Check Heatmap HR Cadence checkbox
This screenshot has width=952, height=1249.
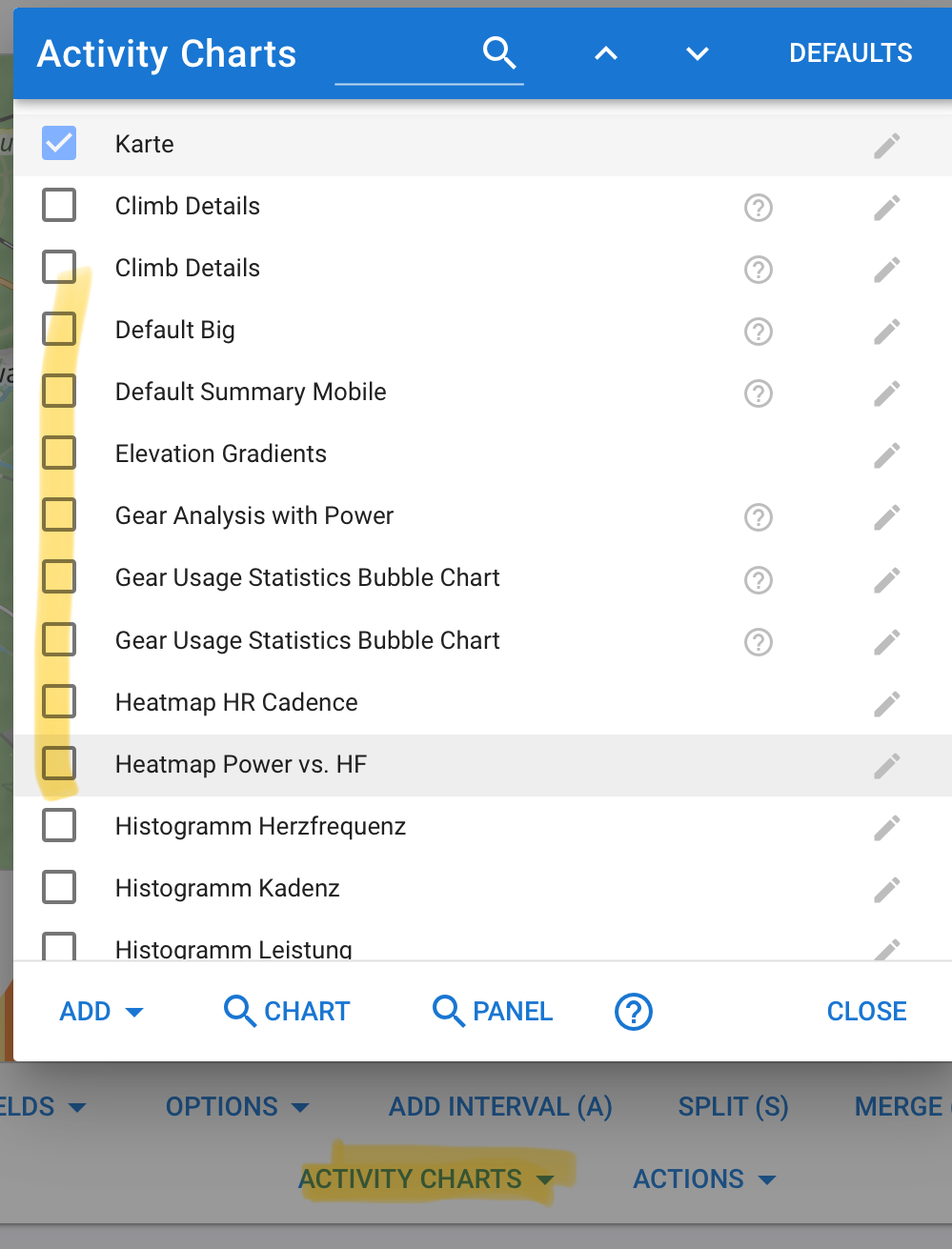coord(59,701)
